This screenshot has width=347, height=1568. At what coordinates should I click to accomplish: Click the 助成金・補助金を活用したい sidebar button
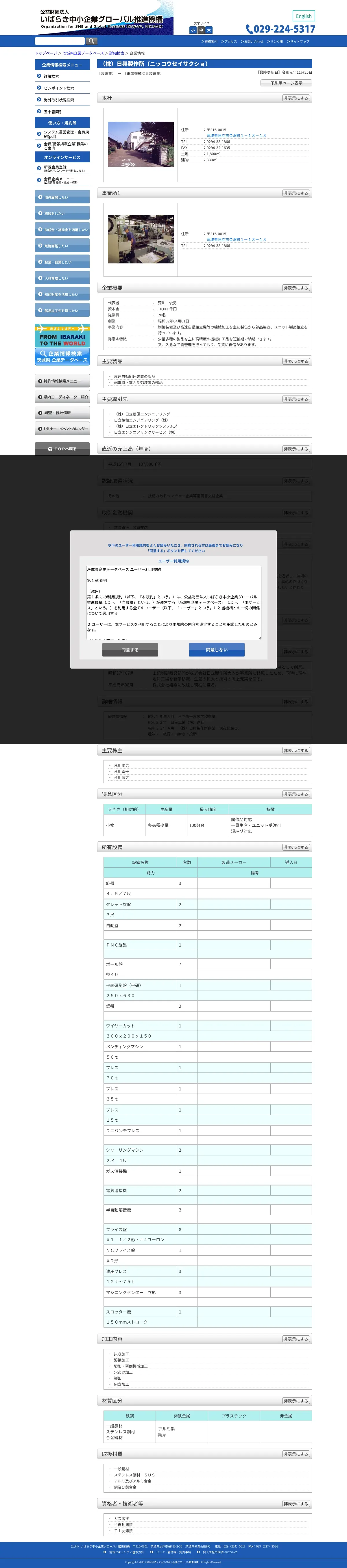pos(62,229)
